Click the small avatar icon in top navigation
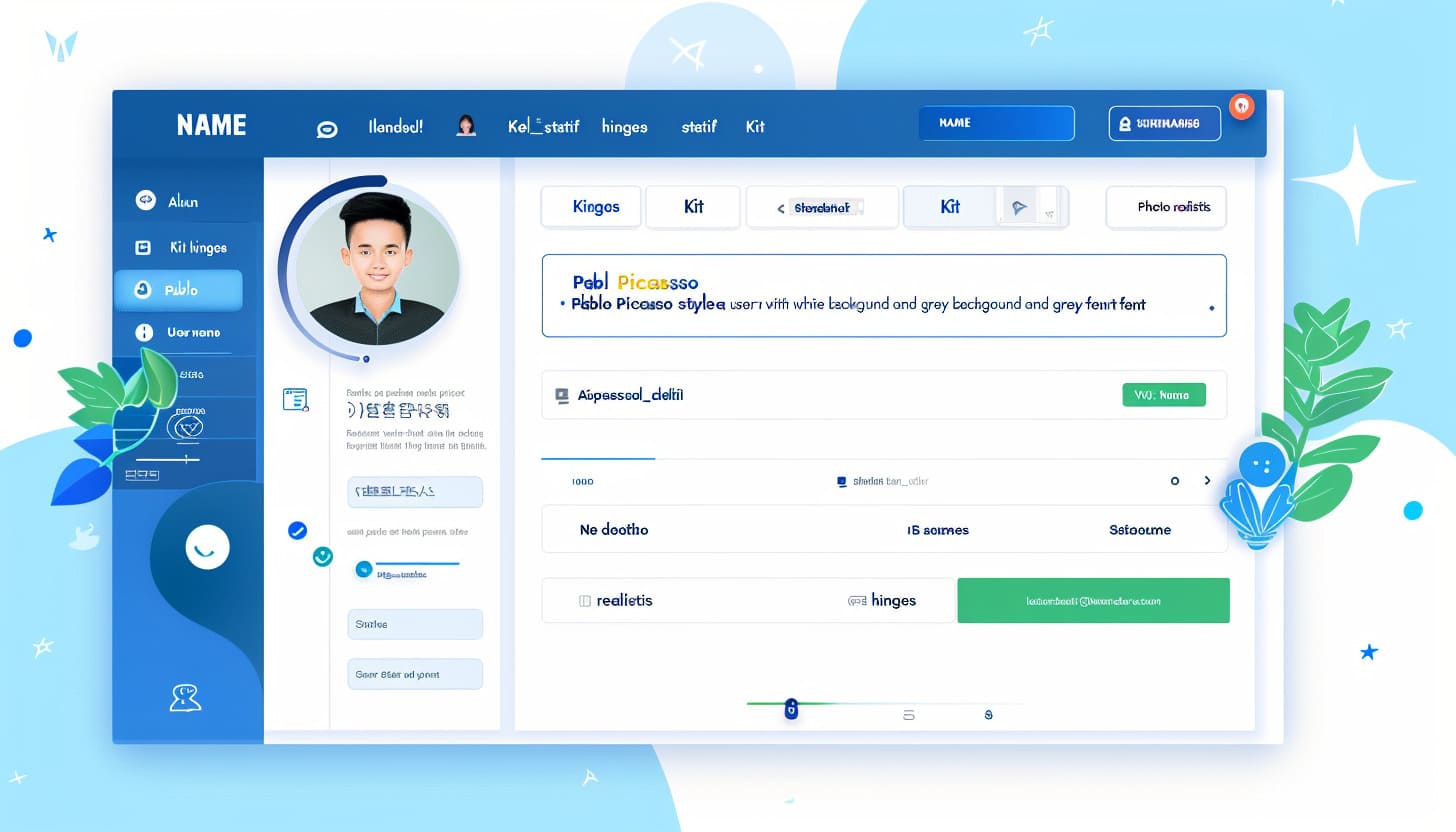 [x=465, y=126]
